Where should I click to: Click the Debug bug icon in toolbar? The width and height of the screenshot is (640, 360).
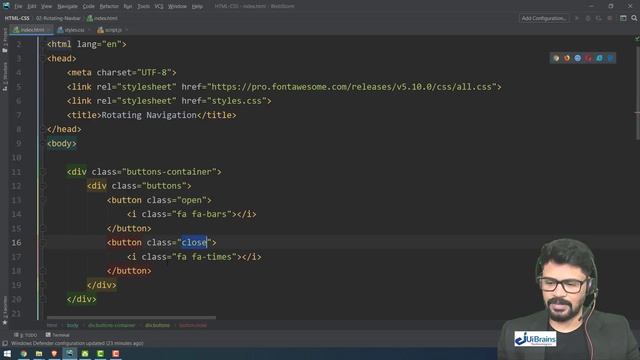coord(588,18)
